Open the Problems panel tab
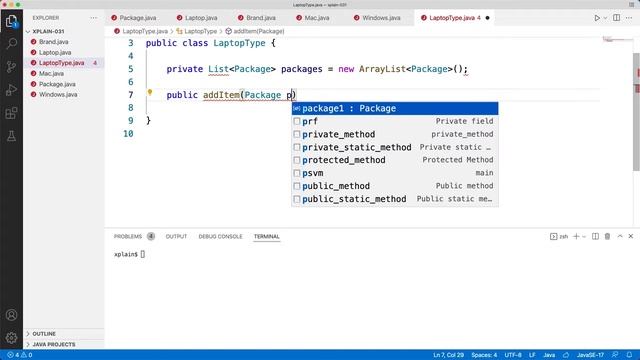The image size is (640, 360). click(133, 236)
